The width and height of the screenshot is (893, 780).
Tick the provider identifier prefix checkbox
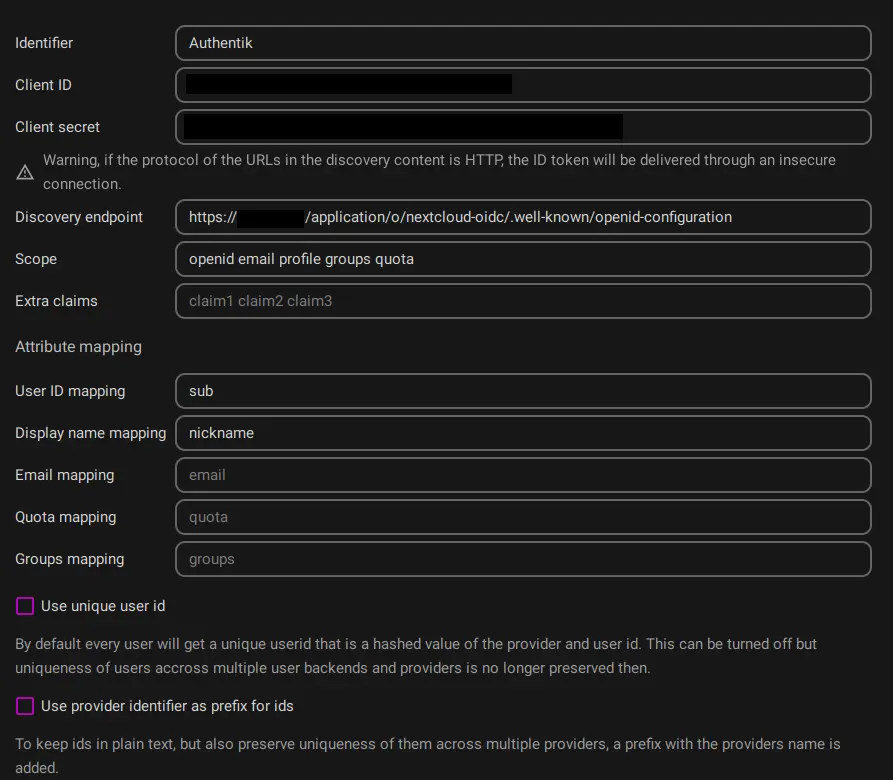25,706
